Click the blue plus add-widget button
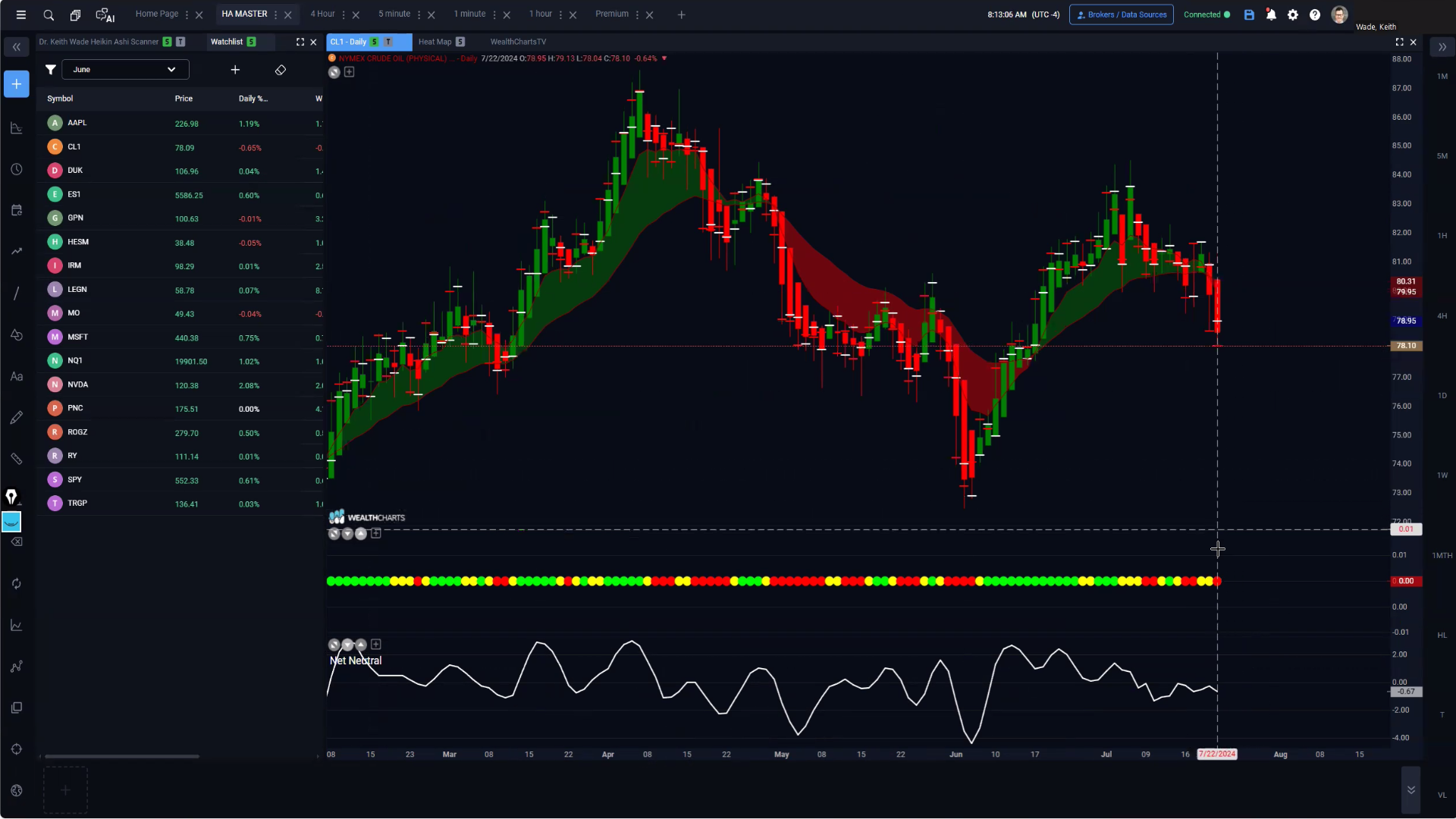The height and width of the screenshot is (819, 1456). (x=16, y=84)
